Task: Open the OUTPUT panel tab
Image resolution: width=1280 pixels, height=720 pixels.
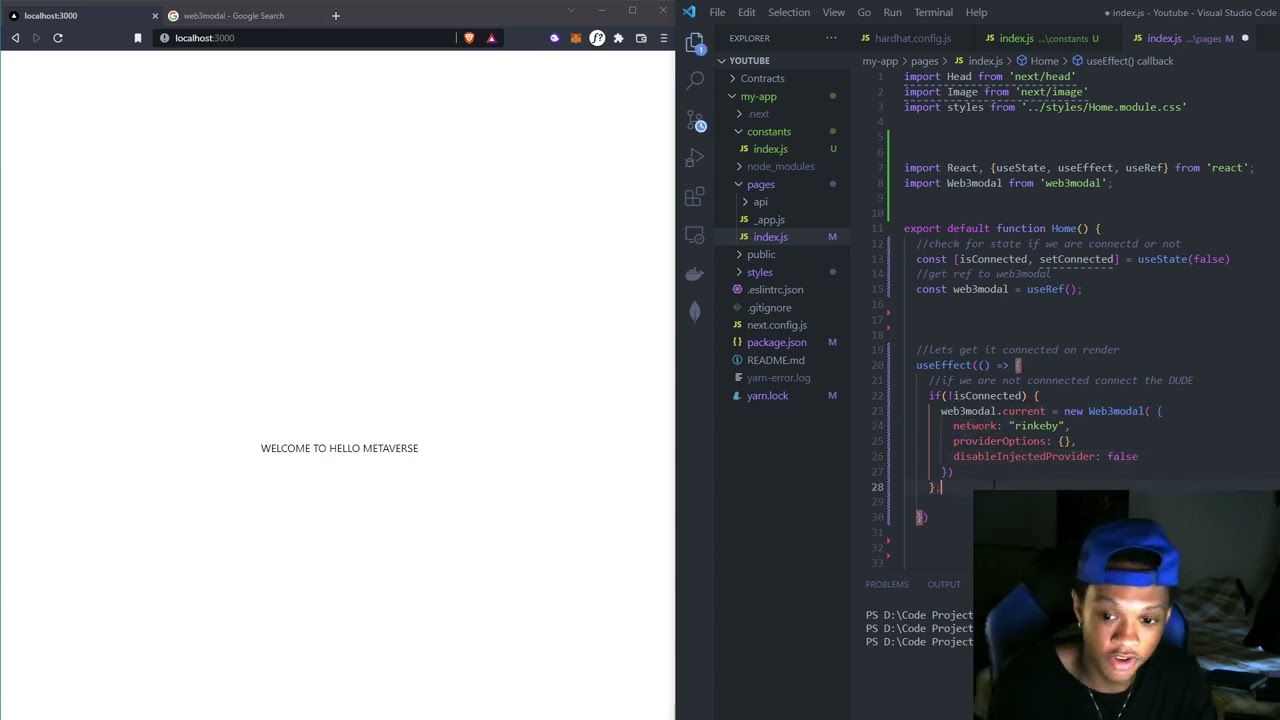Action: click(x=944, y=584)
